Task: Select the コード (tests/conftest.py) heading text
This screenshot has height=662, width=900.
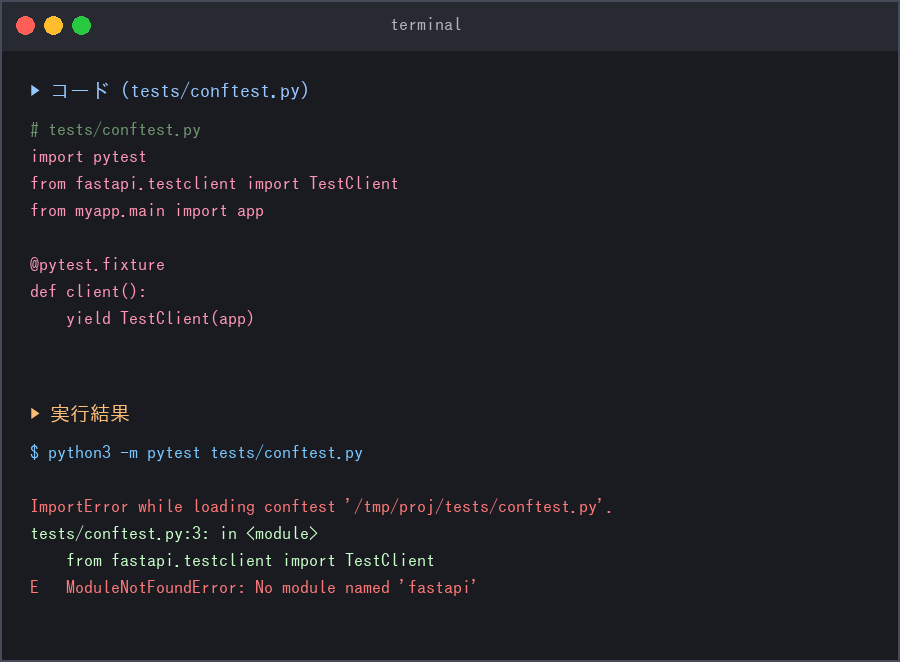Action: (180, 91)
